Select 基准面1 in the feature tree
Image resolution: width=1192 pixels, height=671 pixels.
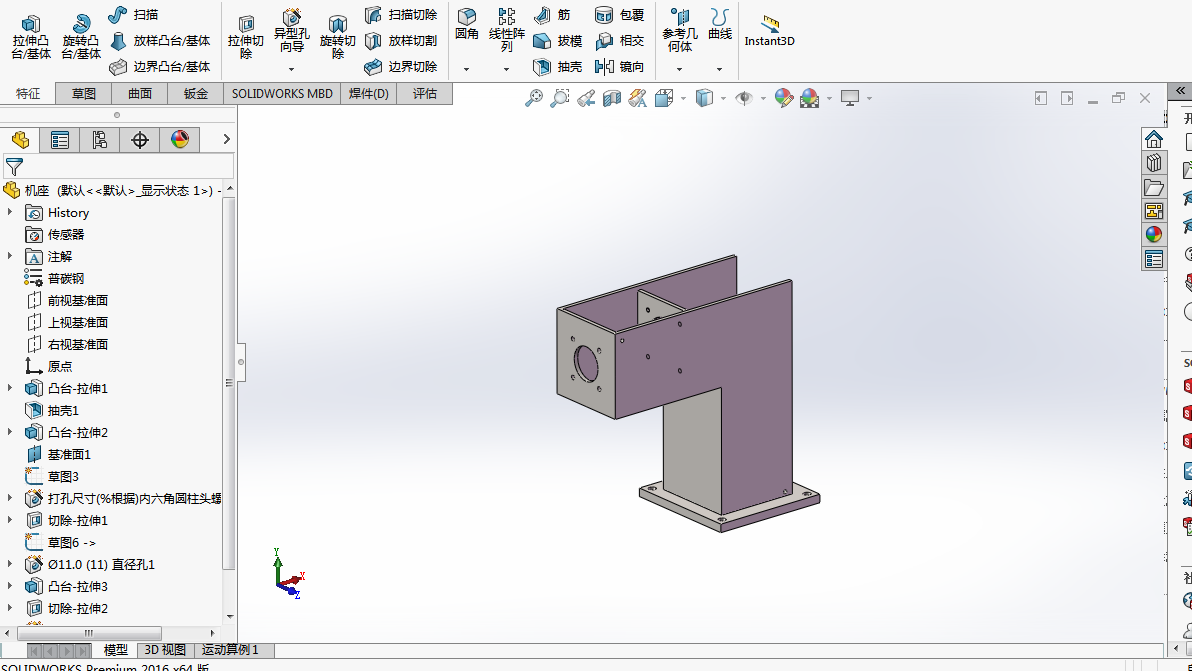(69, 454)
